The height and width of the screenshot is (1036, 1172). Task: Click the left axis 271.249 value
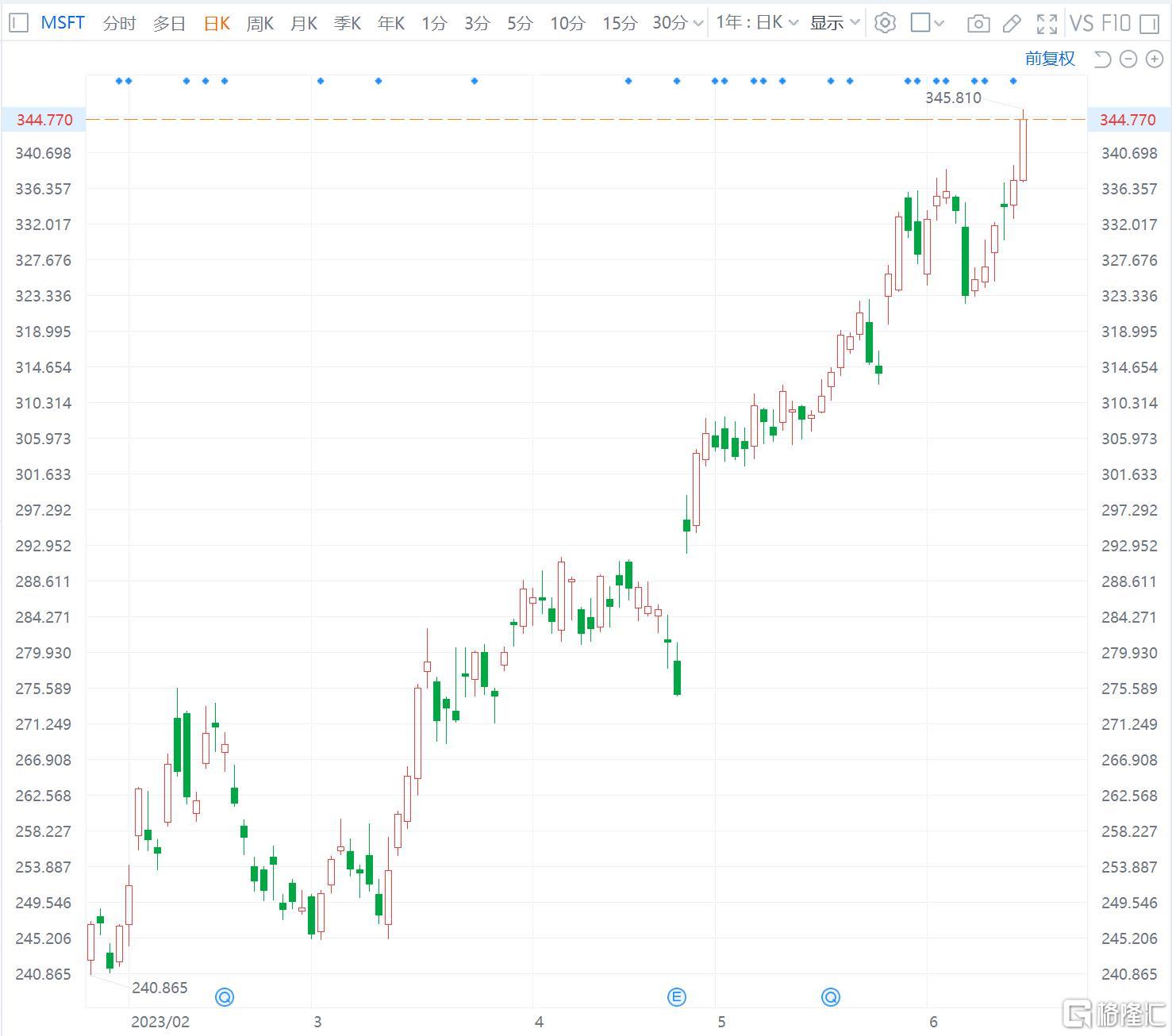(x=43, y=724)
